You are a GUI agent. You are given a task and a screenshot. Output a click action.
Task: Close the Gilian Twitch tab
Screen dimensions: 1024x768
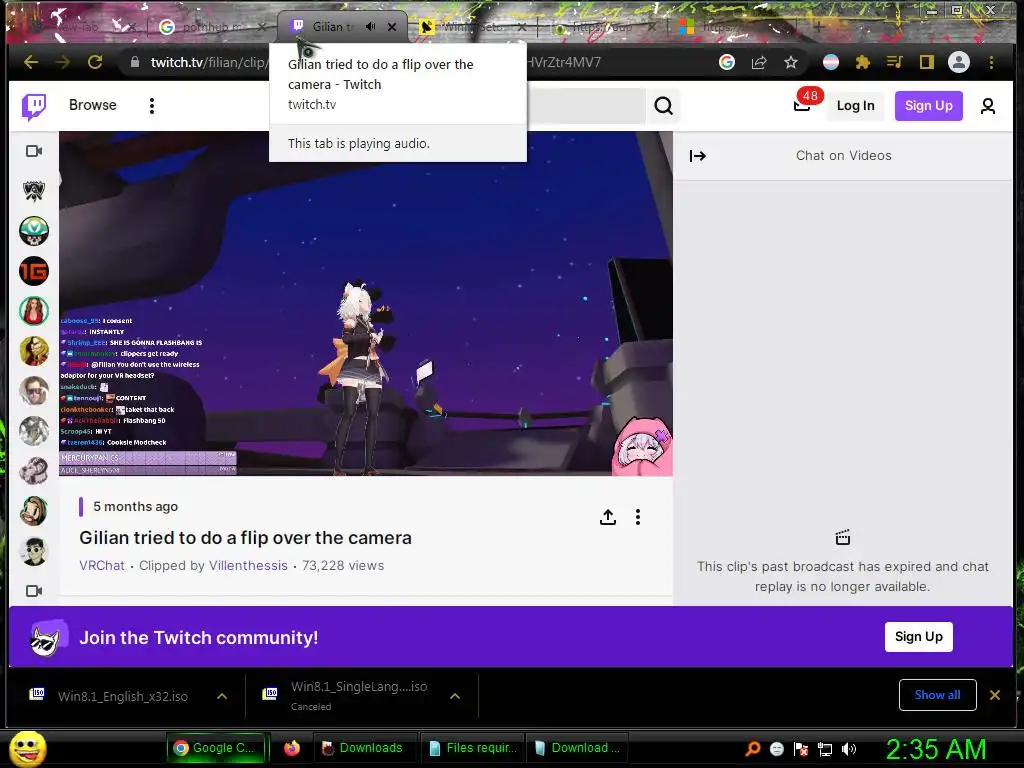click(392, 27)
